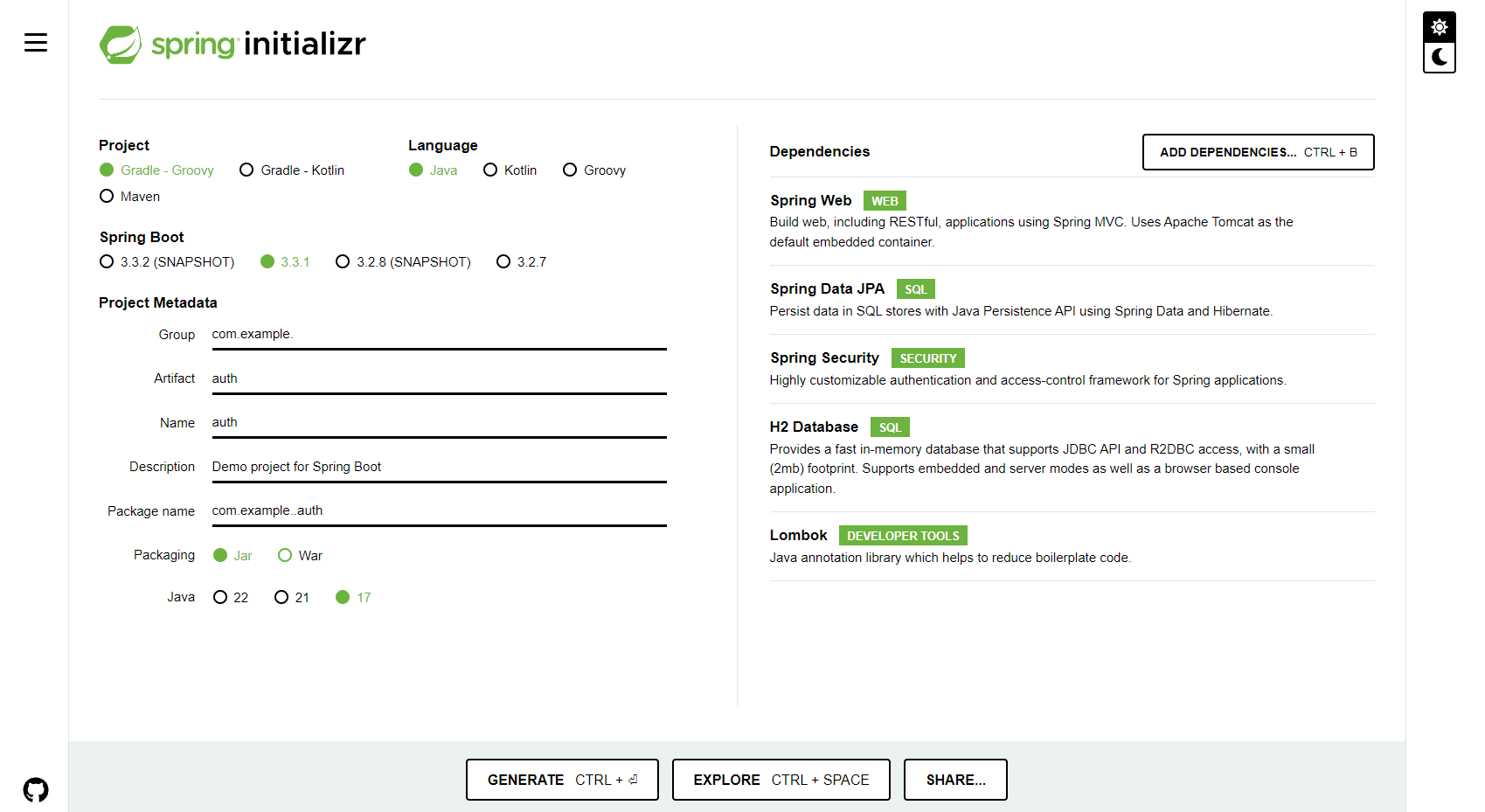Viewport: 1485px width, 812px height.
Task: Switch to light theme sun icon
Action: (x=1440, y=27)
